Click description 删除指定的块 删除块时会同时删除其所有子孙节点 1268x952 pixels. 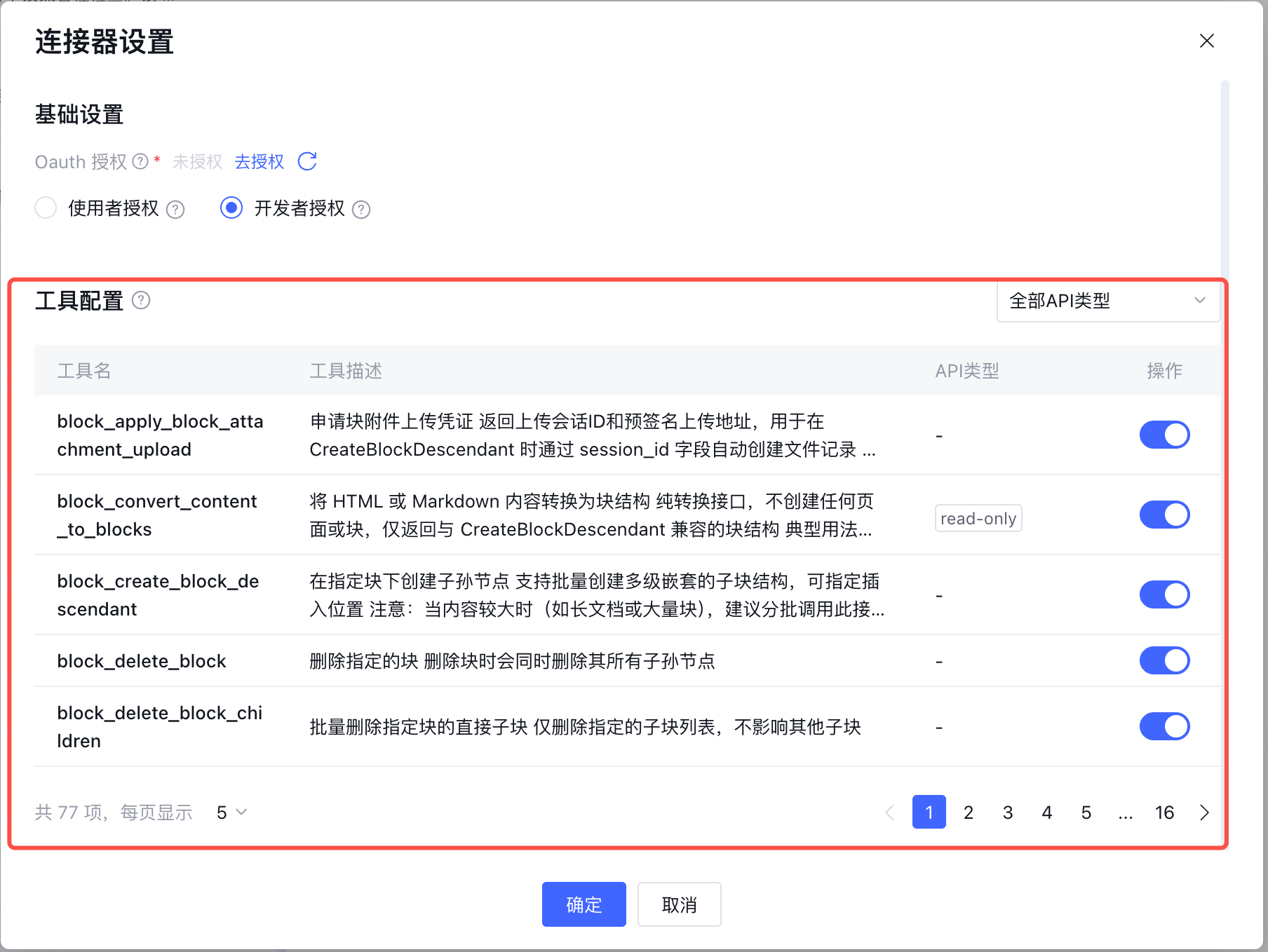[512, 660]
